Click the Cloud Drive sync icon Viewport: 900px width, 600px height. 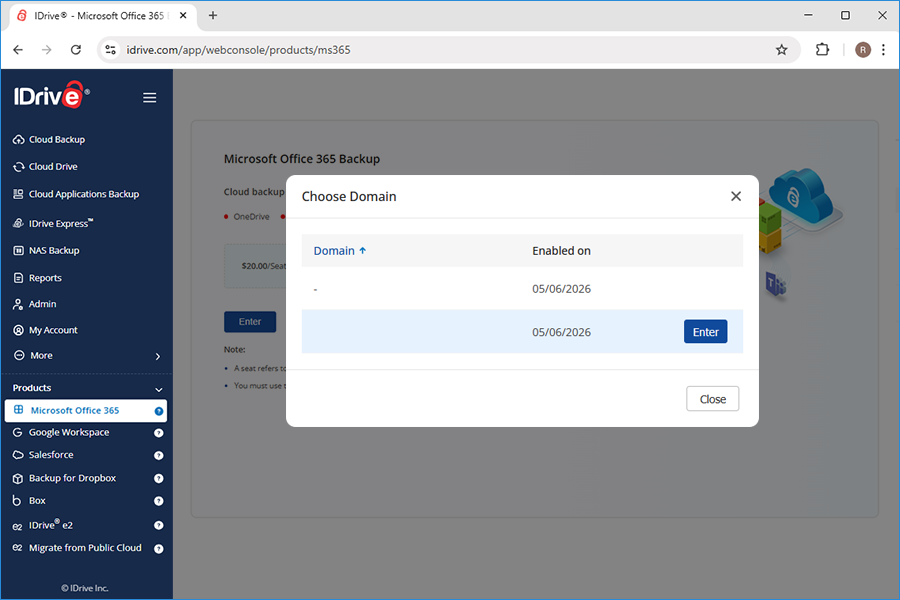coord(18,167)
